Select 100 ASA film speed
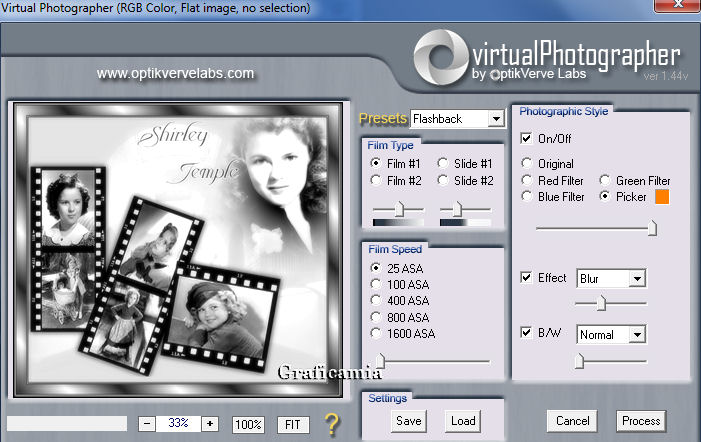The height and width of the screenshot is (442, 701). (376, 284)
